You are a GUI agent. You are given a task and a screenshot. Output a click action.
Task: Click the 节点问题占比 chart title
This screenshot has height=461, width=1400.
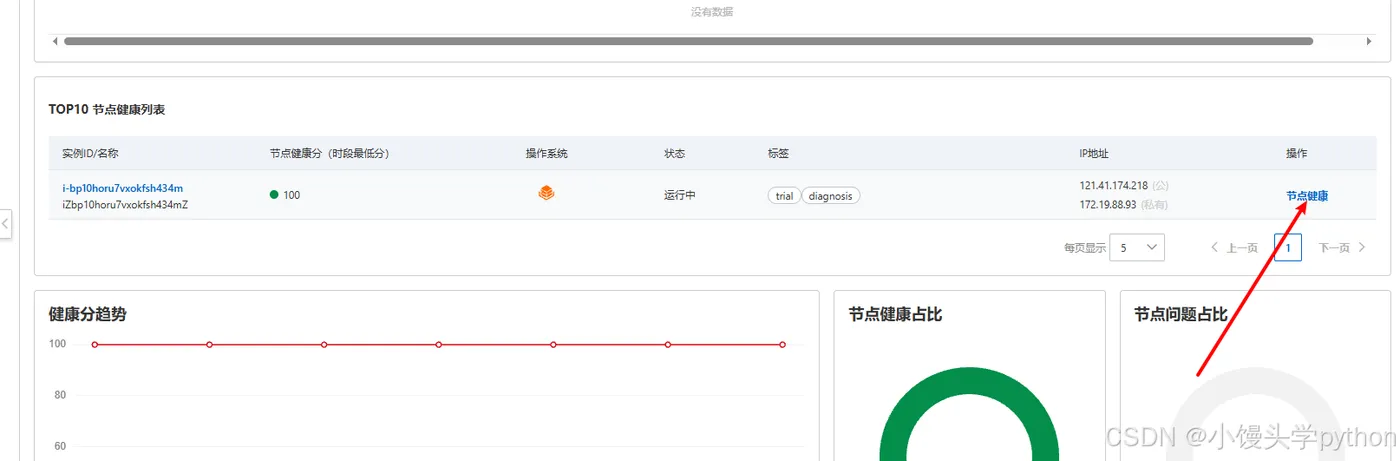point(1181,314)
